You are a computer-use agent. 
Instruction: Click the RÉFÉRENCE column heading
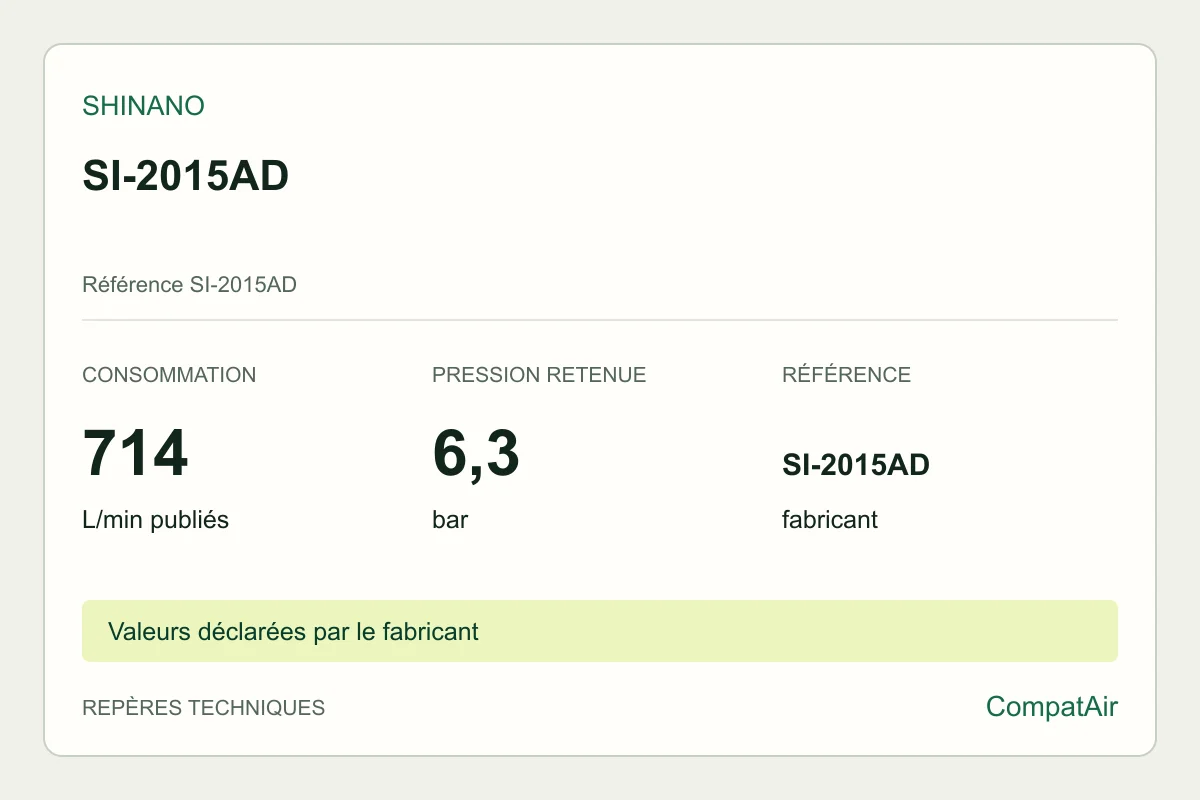(x=846, y=375)
